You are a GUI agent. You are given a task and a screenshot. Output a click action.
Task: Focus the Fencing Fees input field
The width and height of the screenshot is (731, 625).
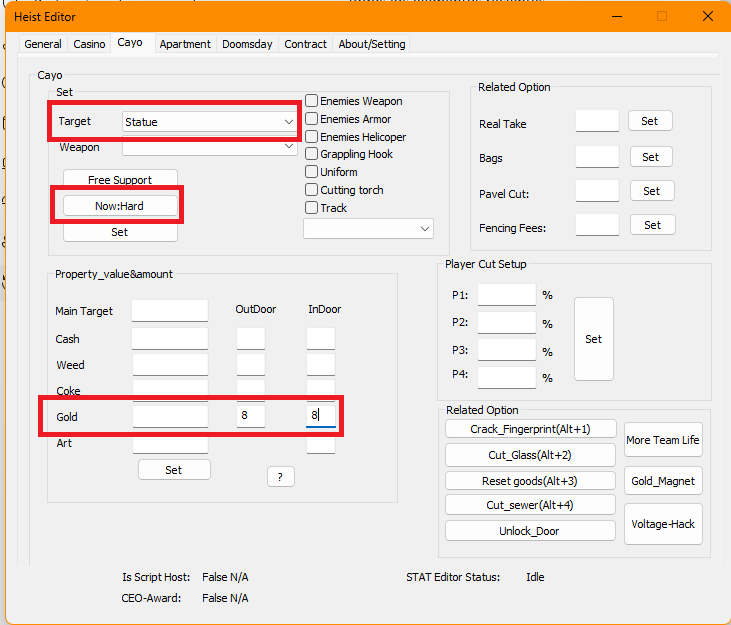[597, 225]
